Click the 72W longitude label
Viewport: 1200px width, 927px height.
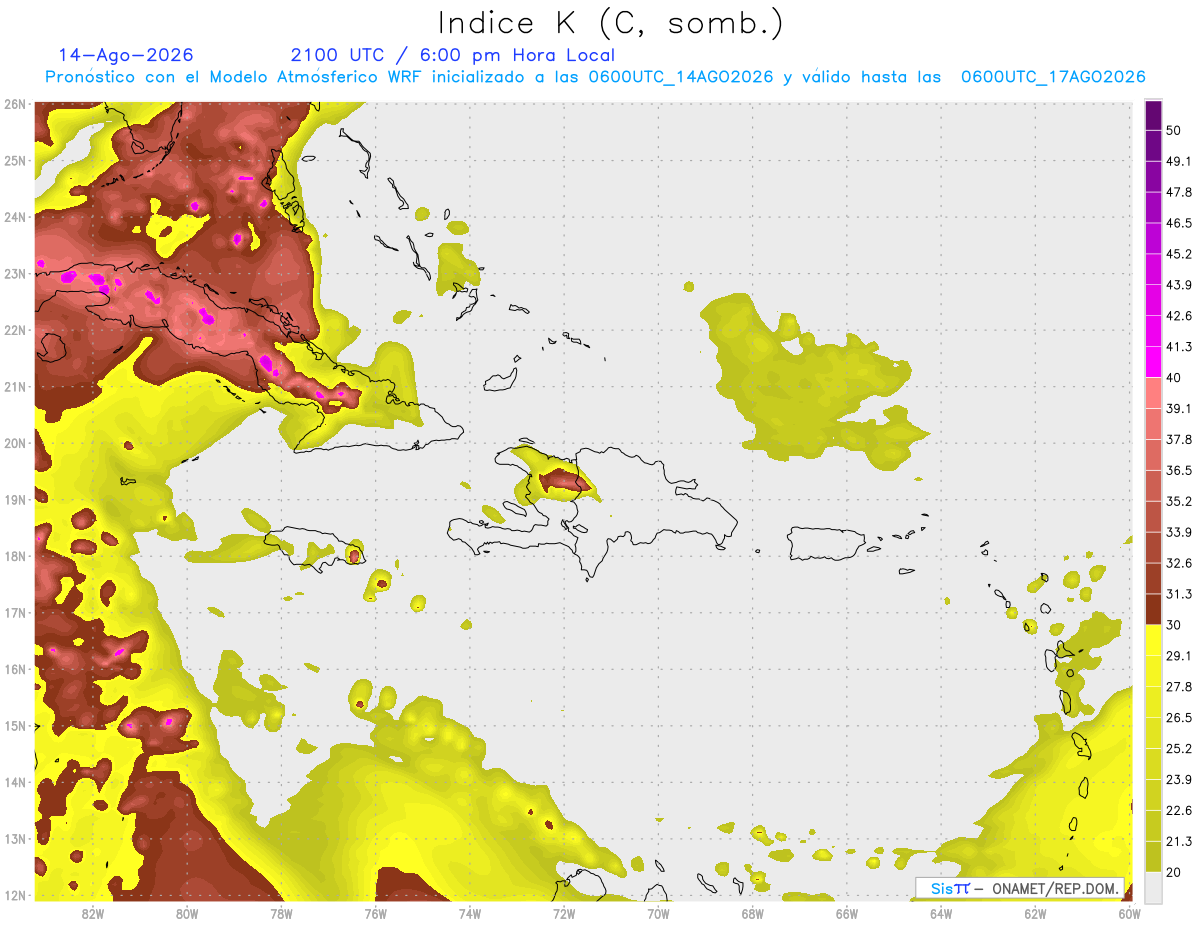(564, 913)
